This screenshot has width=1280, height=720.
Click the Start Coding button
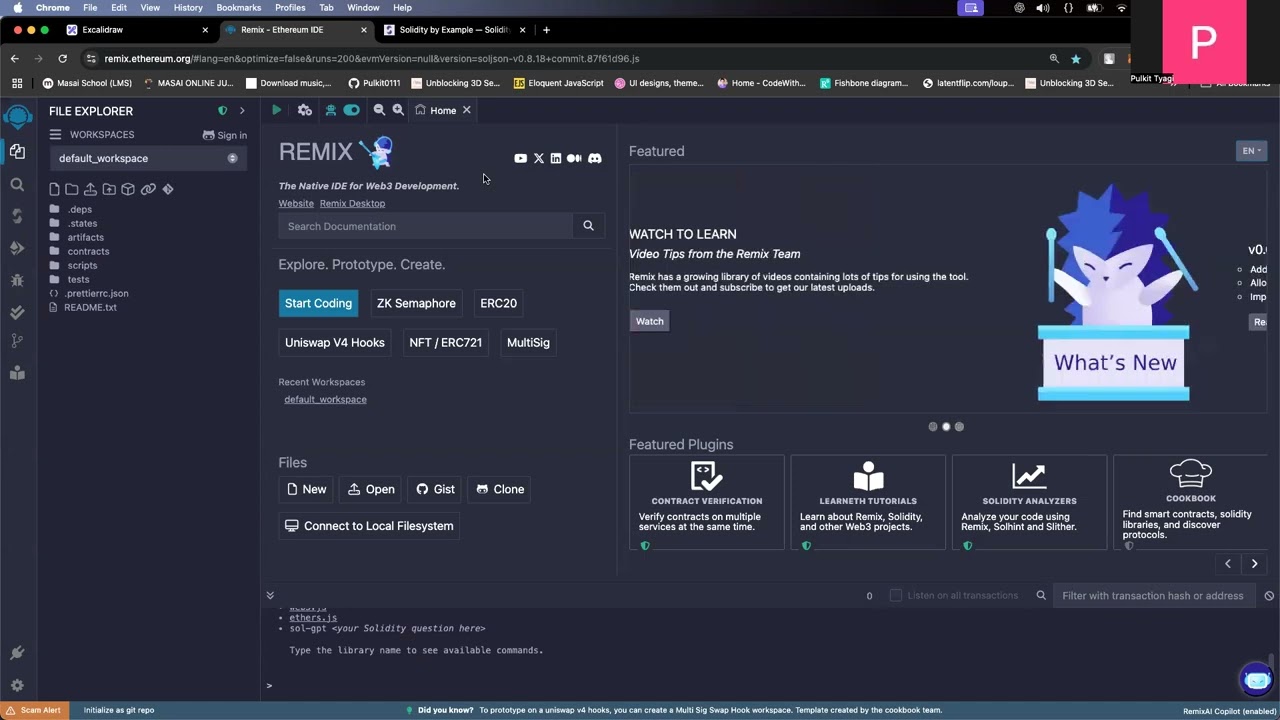point(318,303)
